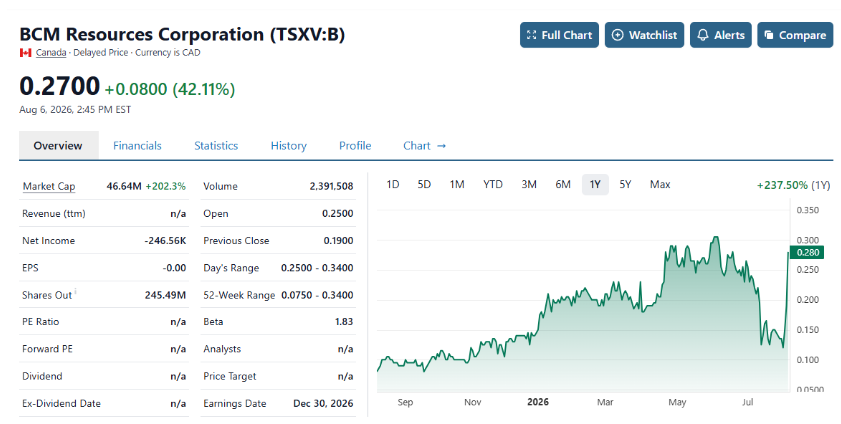Click the 0.280 price marker on chart
This screenshot has width=841, height=424.
807,252
